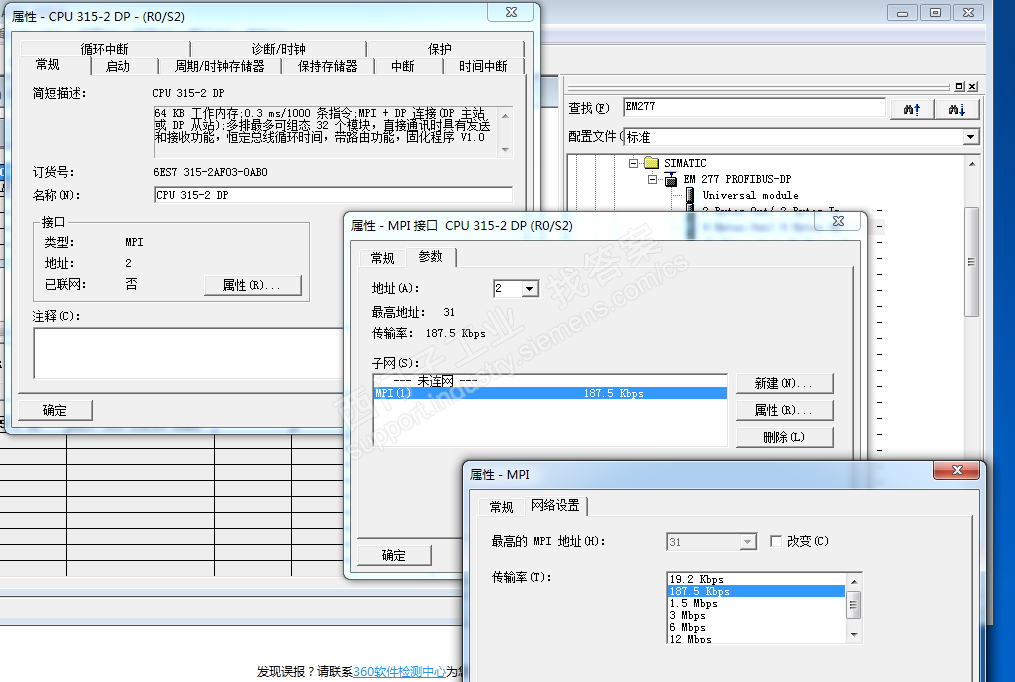1015x682 pixels.
Task: Select the 187.5 Kbps transmission rate
Action: [756, 591]
